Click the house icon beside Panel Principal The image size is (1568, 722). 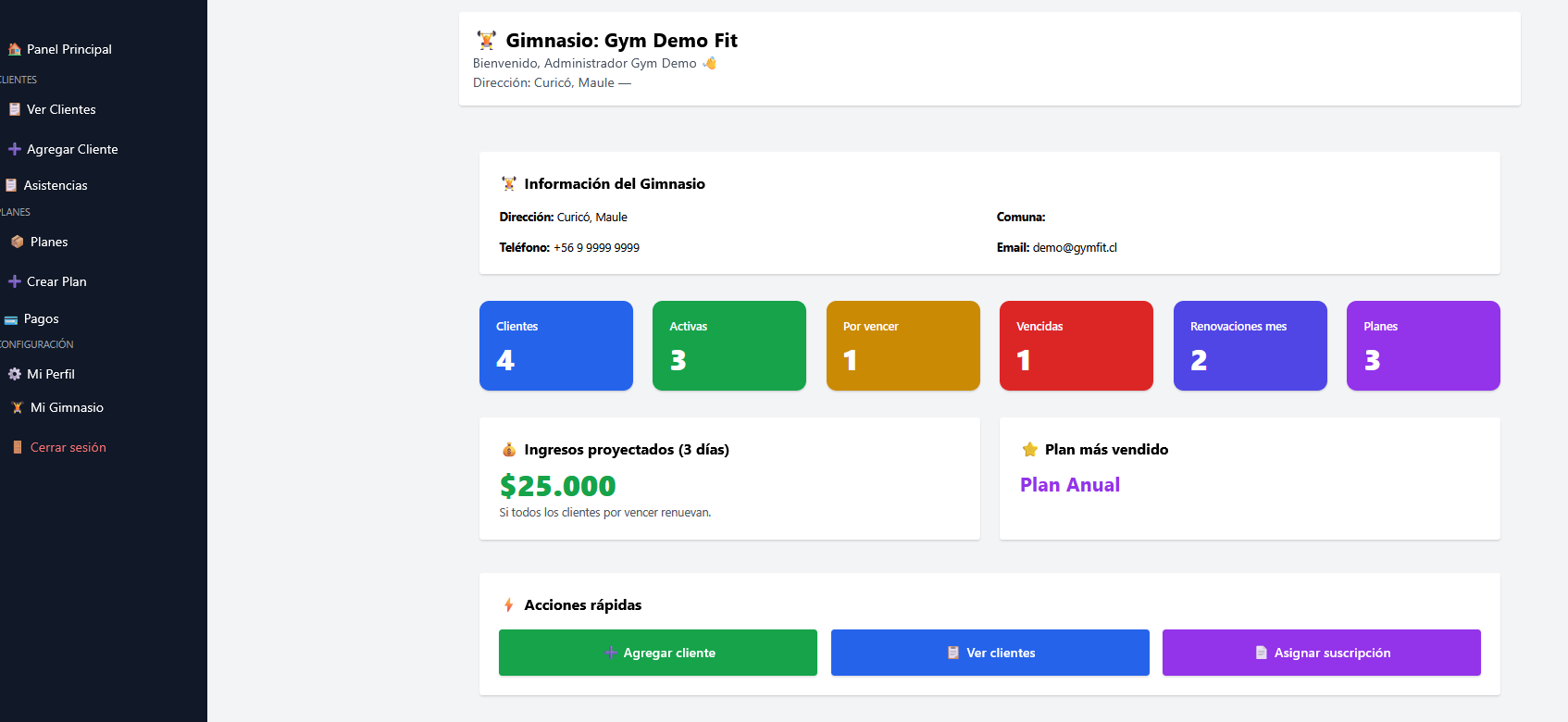(x=15, y=49)
